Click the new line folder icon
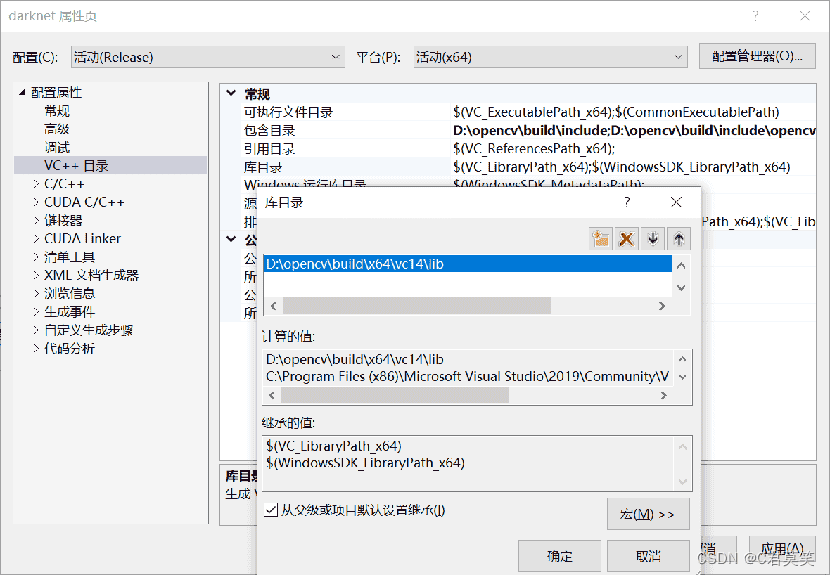 [x=600, y=239]
